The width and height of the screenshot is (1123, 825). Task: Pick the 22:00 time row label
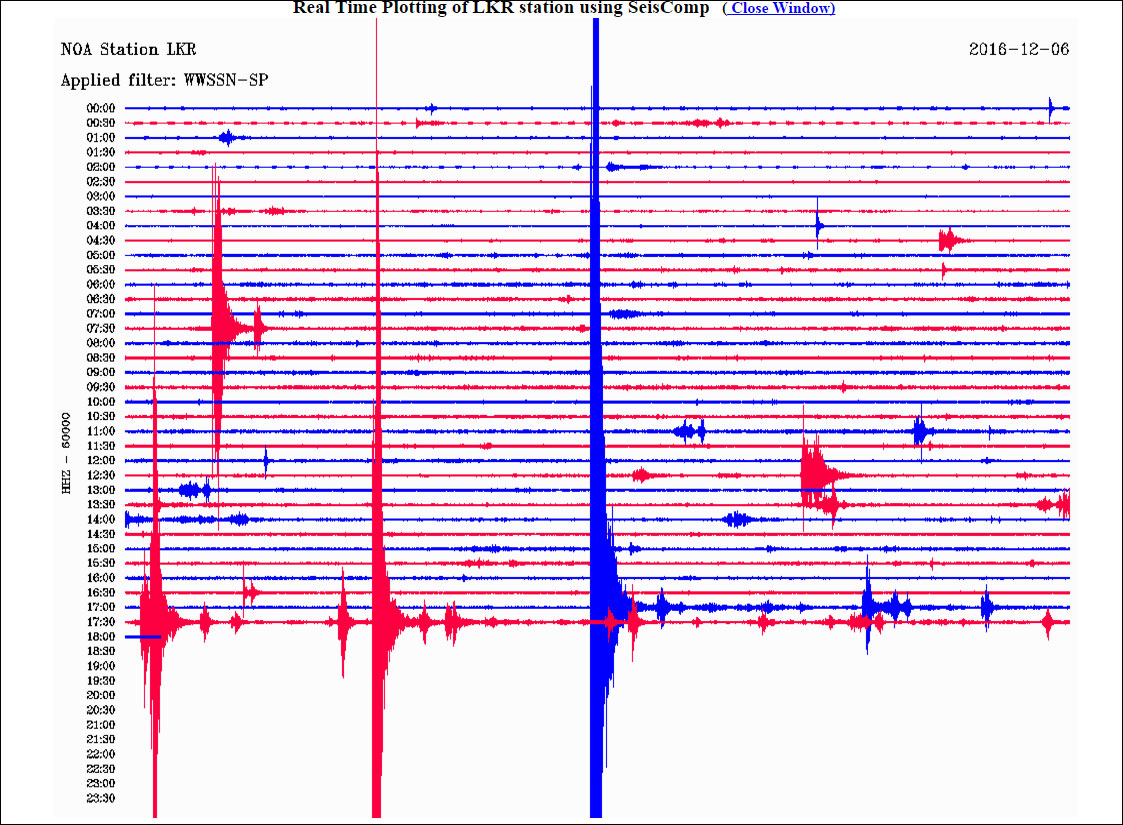[101, 754]
